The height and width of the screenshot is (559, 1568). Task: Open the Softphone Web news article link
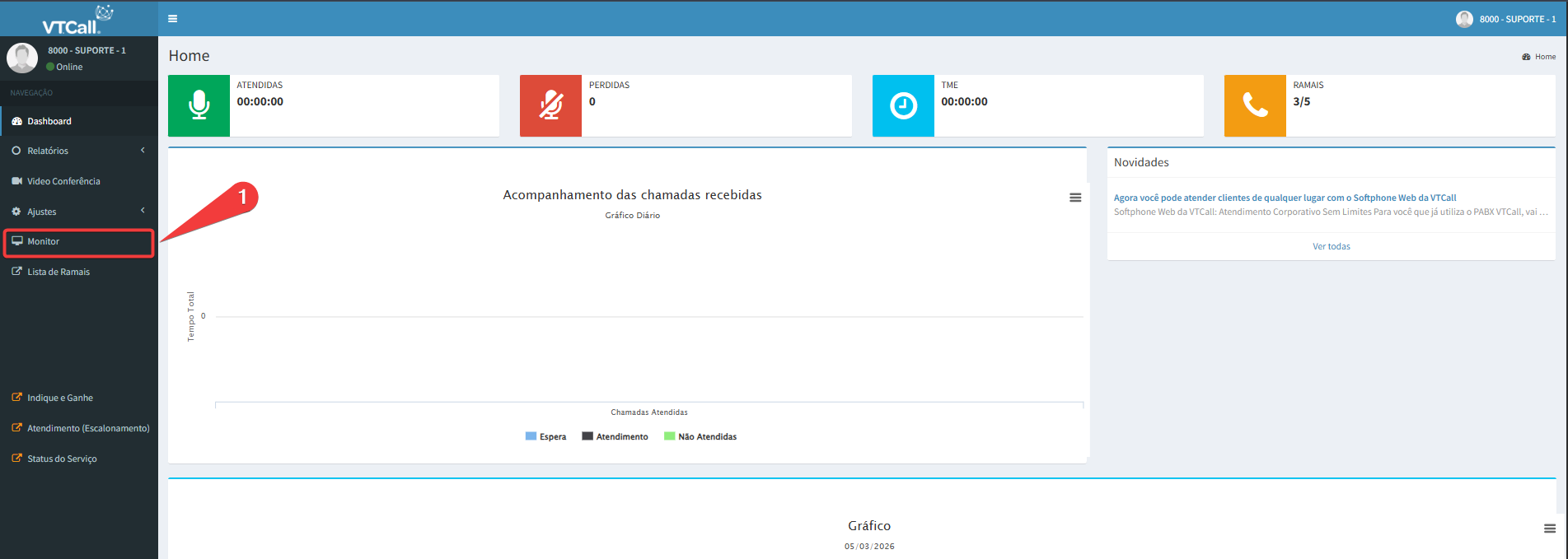1285,198
